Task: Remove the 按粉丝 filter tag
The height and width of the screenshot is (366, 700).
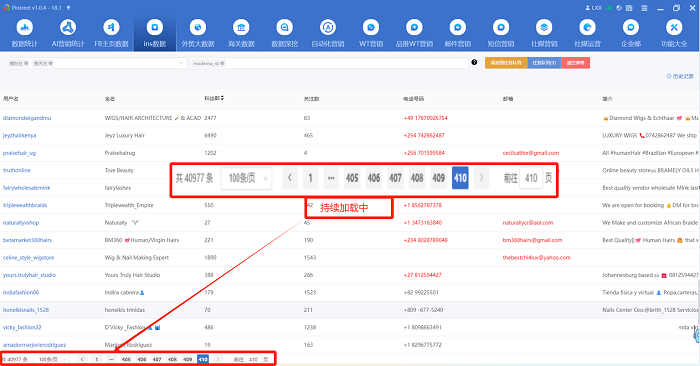Action: pyautogui.click(x=26, y=63)
